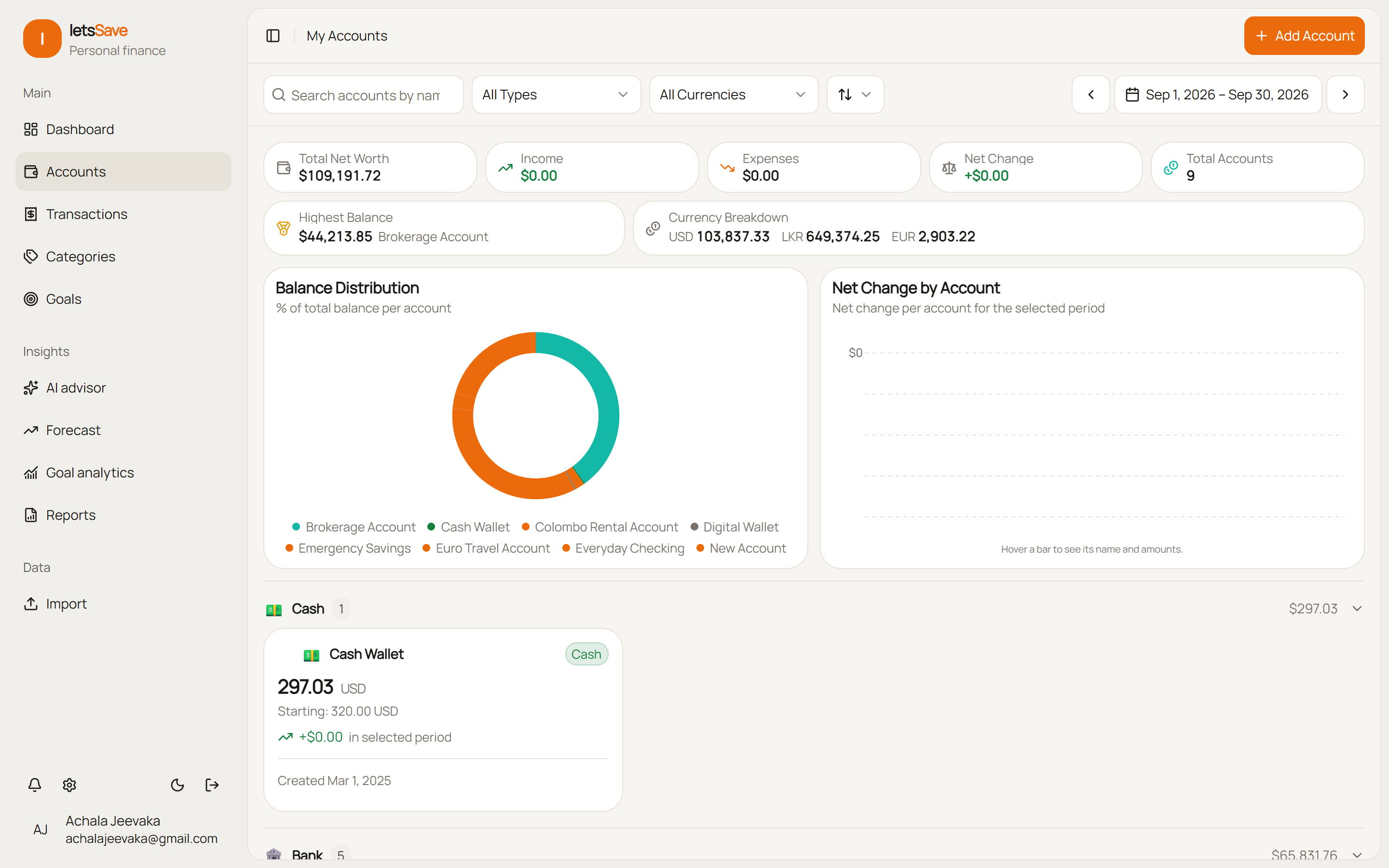Image resolution: width=1389 pixels, height=868 pixels.
Task: Click the Currency Breakdown coins icon
Action: coord(653,228)
